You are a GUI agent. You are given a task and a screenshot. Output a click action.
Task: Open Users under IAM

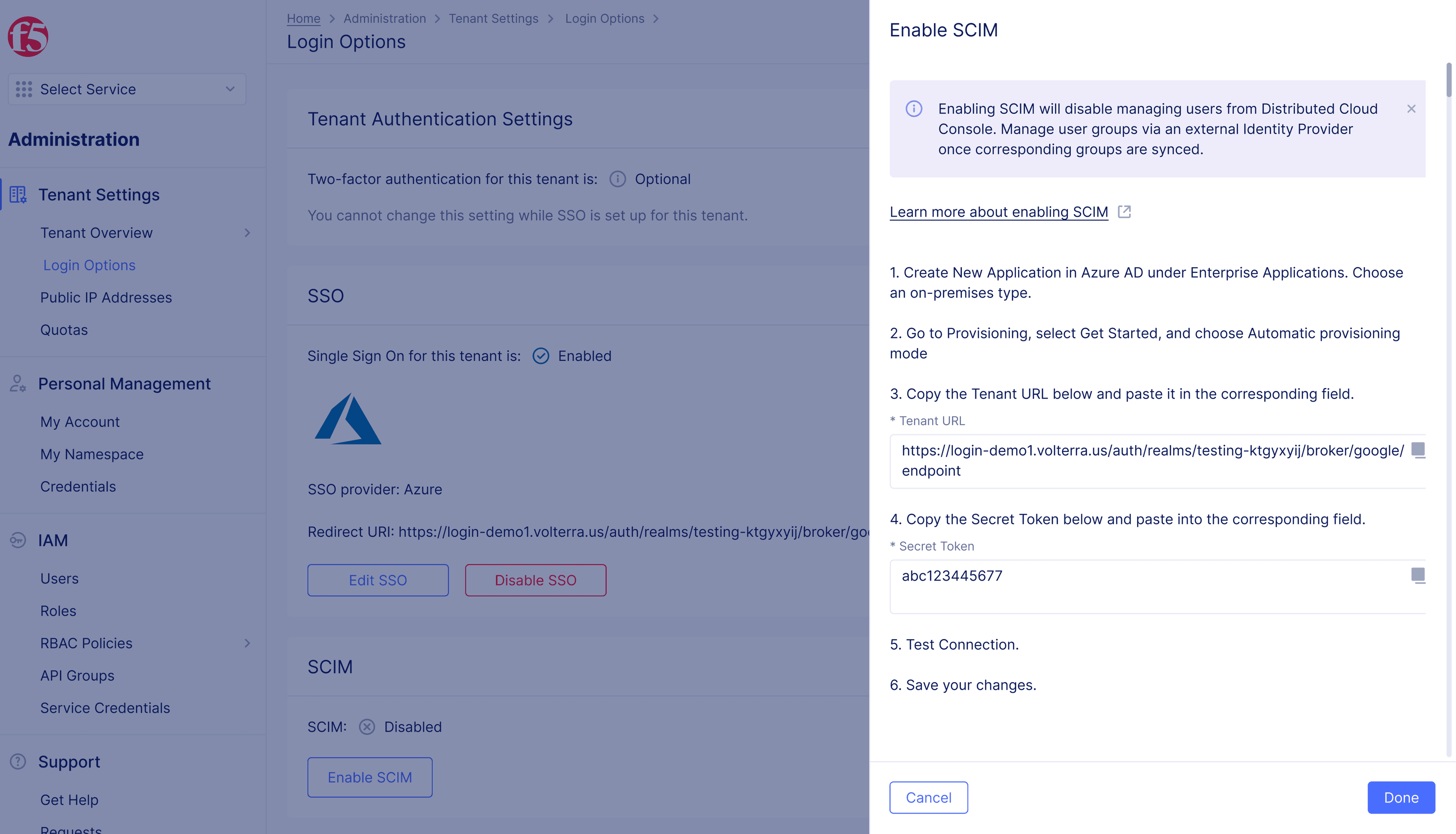point(60,578)
